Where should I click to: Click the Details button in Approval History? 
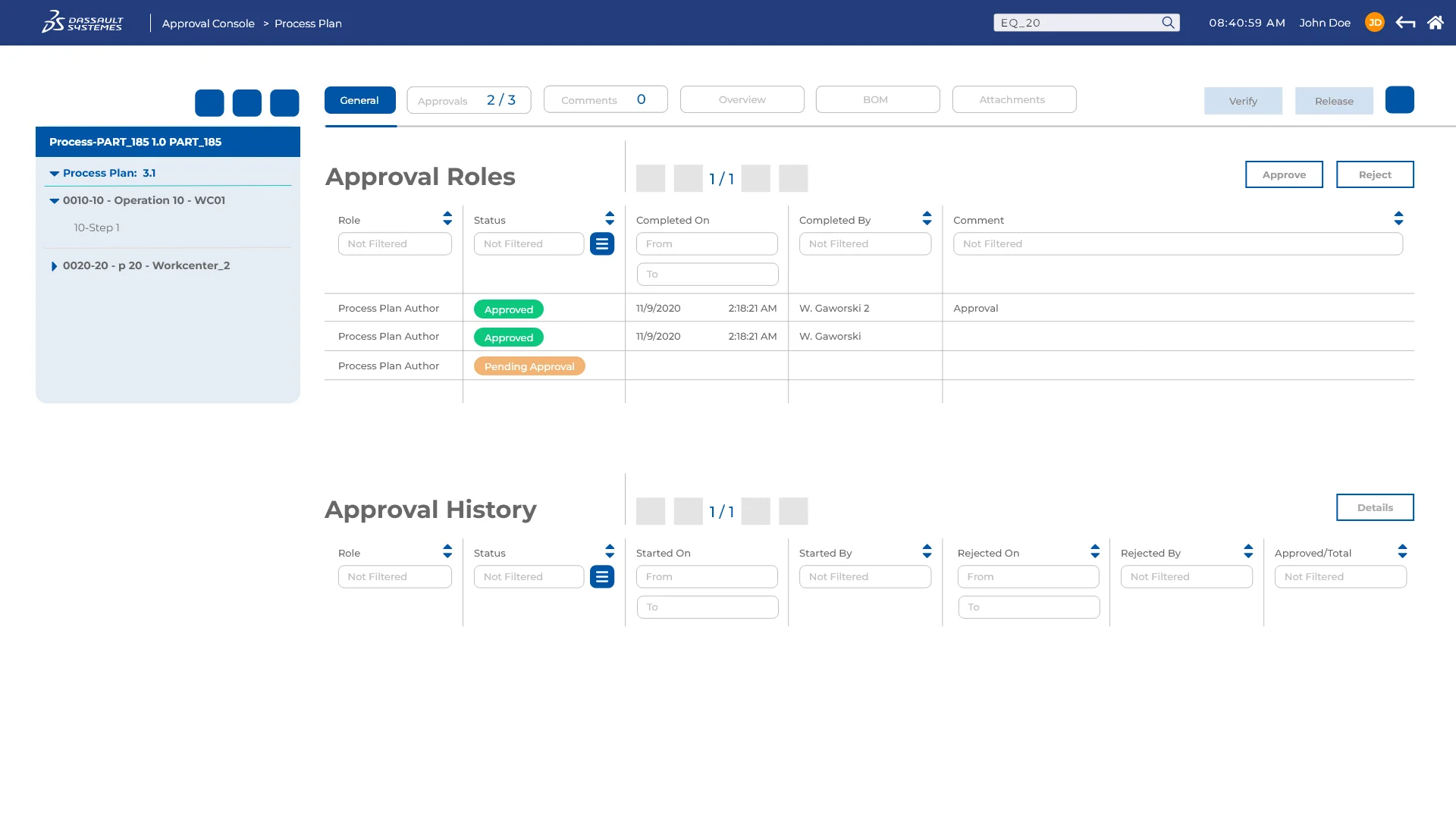1374,507
